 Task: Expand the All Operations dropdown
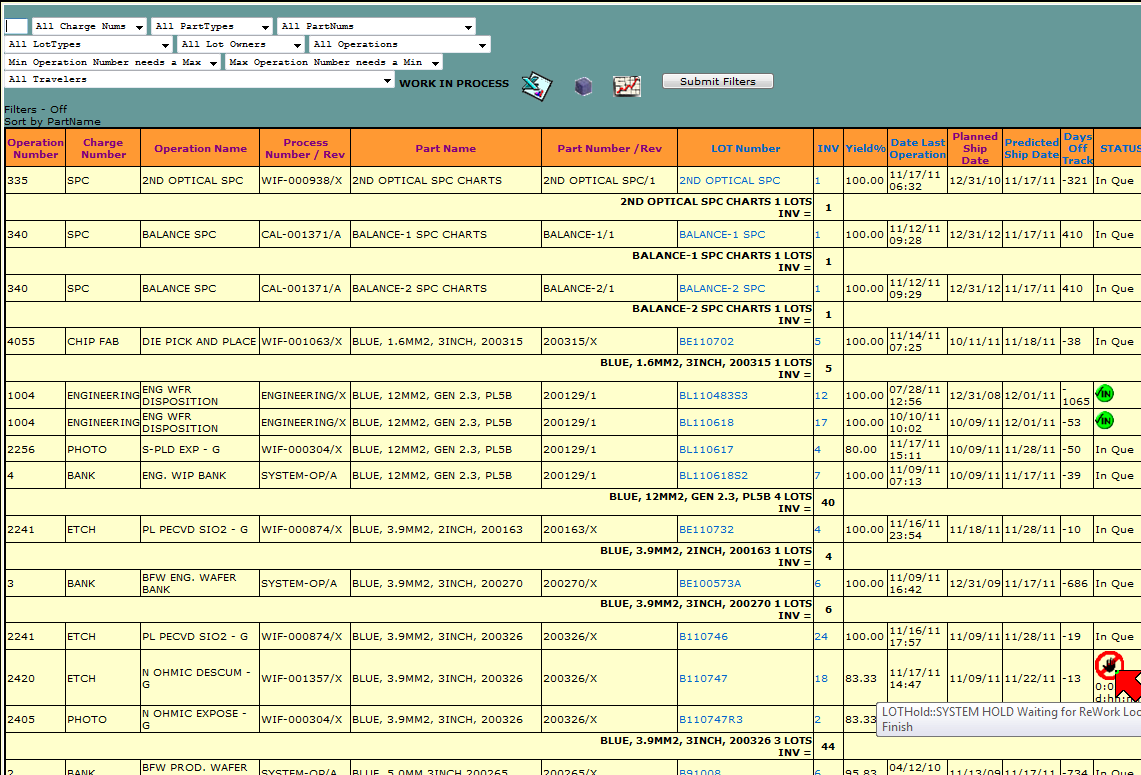[x=399, y=45]
